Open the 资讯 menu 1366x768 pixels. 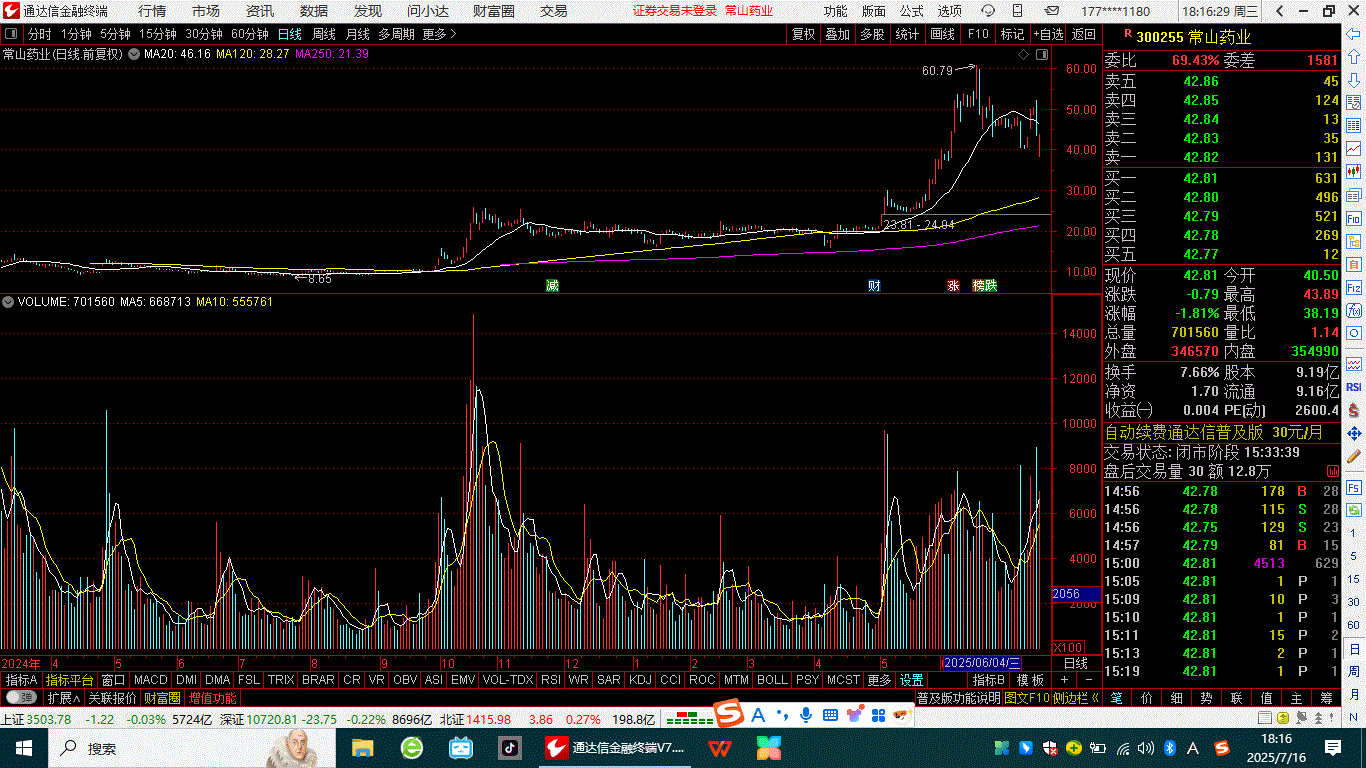click(260, 11)
